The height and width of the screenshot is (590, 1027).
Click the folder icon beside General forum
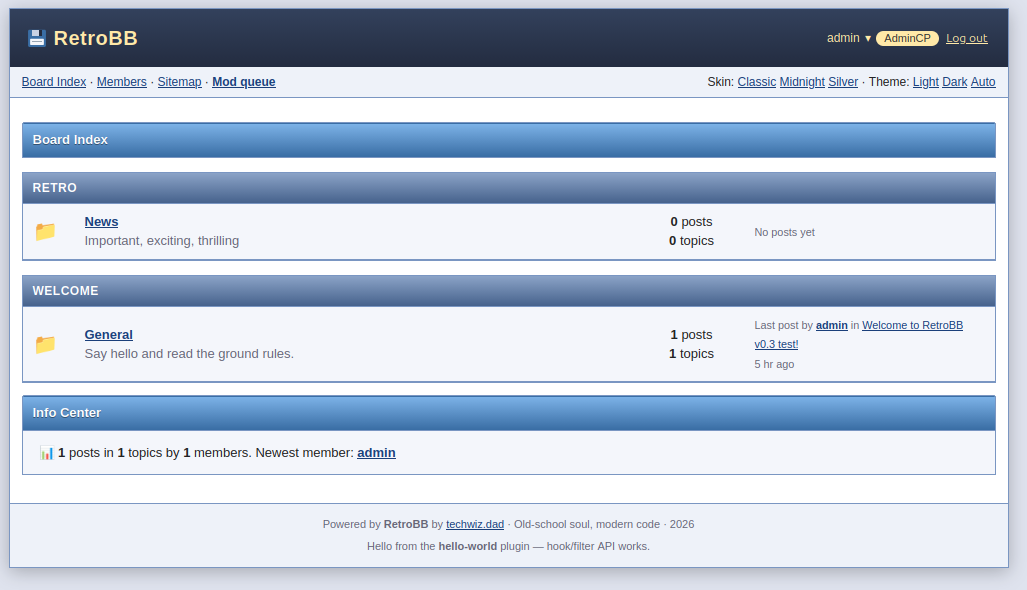click(45, 344)
